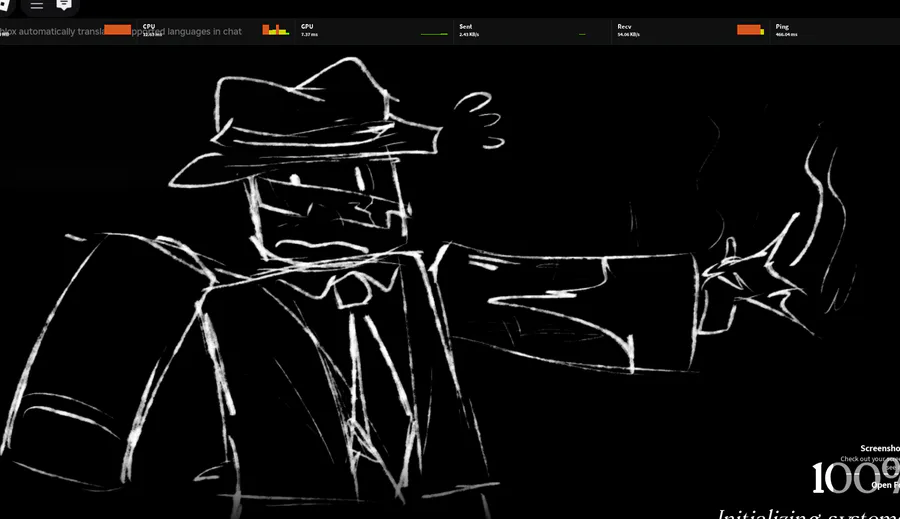
Task: Click the Initializing system status text
Action: pyautogui.click(x=808, y=513)
